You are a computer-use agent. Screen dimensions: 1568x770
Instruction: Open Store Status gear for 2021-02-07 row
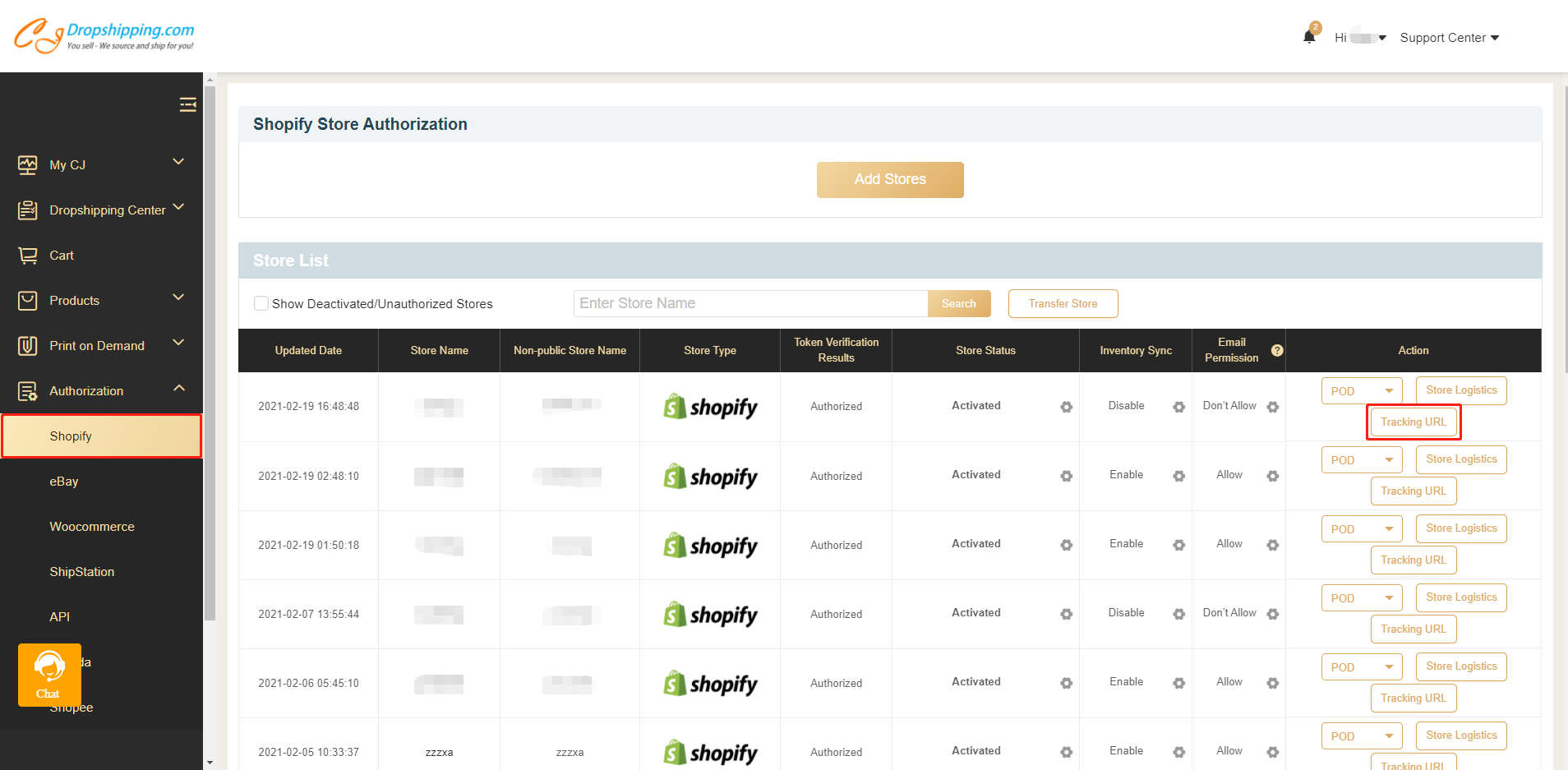pyautogui.click(x=1067, y=614)
